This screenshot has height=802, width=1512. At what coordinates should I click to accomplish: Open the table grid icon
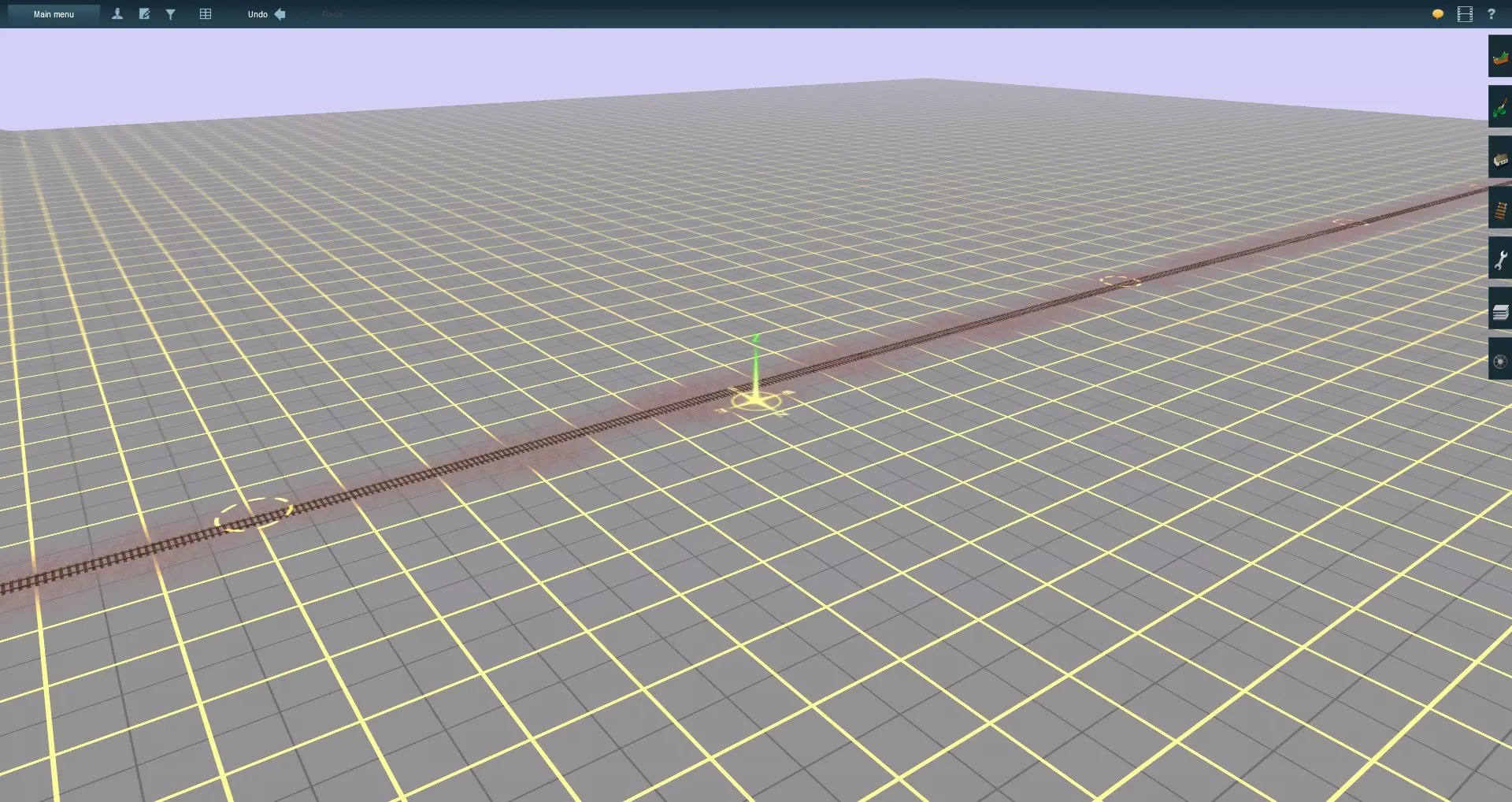(x=206, y=14)
